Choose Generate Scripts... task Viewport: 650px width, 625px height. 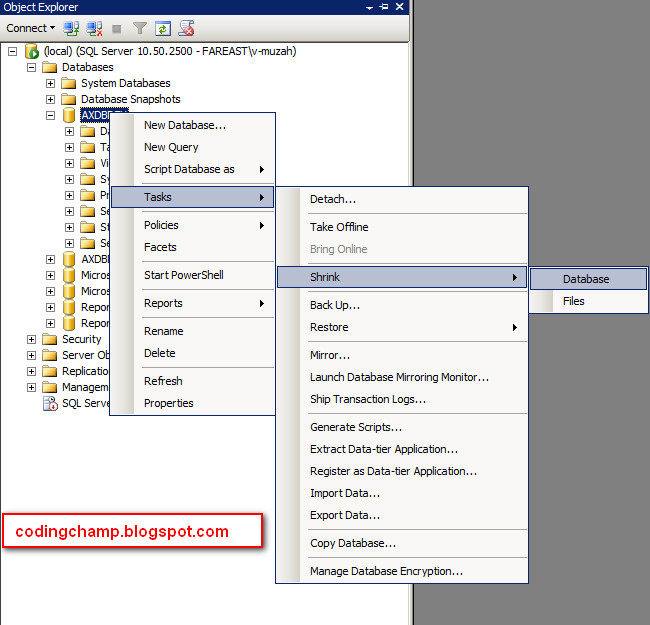(402, 427)
